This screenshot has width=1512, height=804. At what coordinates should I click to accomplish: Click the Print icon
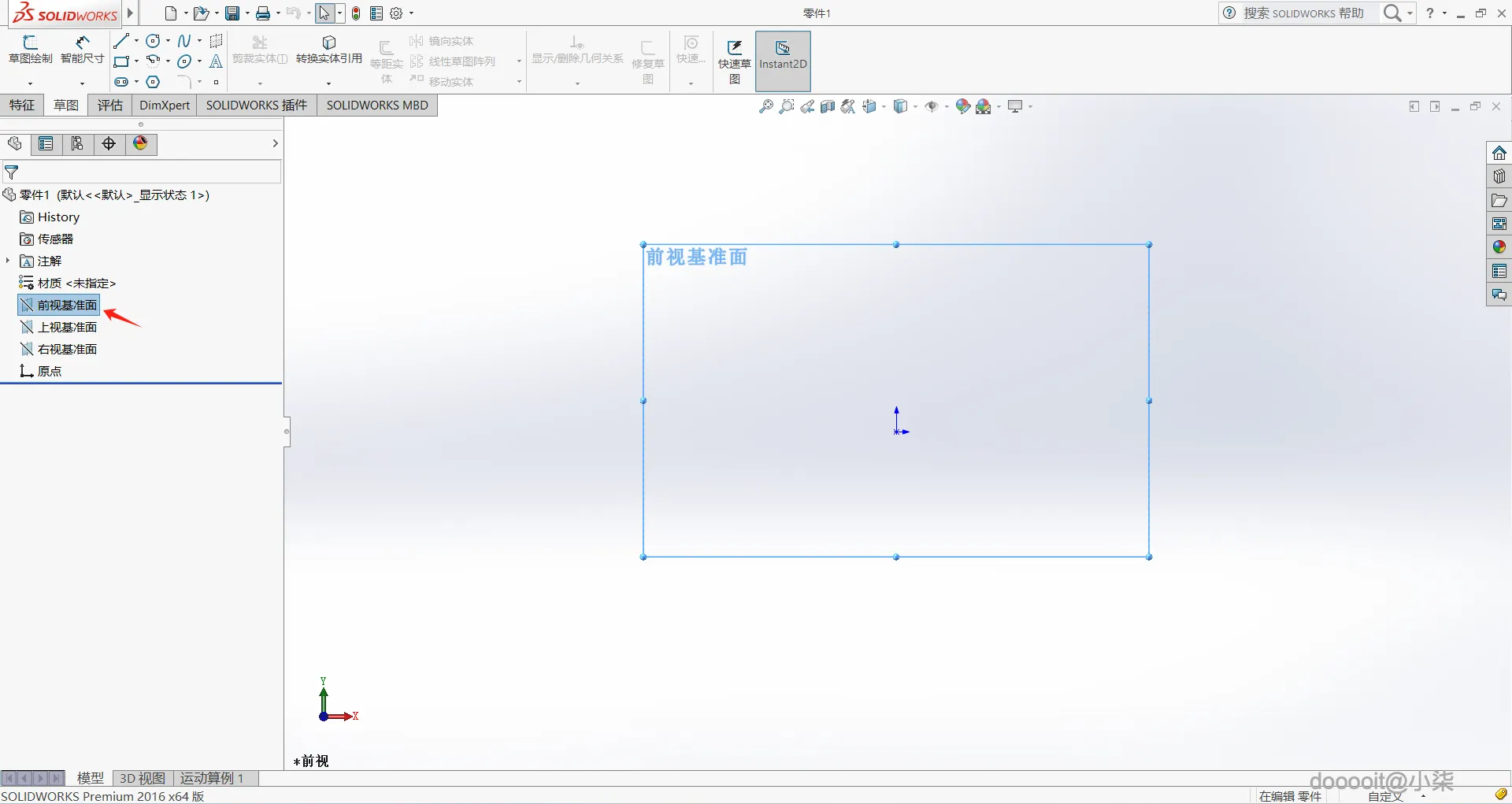point(263,13)
